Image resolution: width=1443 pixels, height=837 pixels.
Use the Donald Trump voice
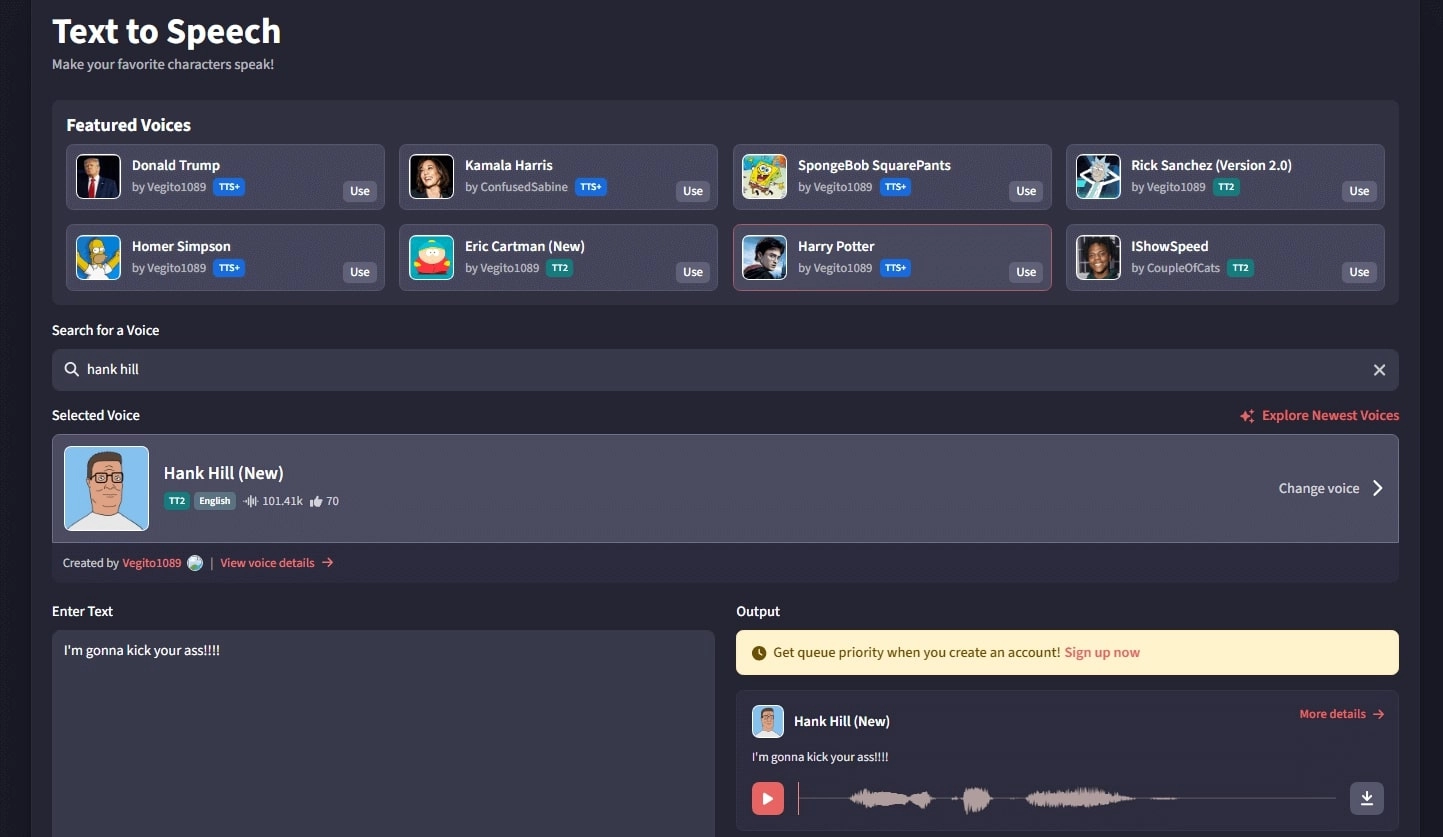360,191
